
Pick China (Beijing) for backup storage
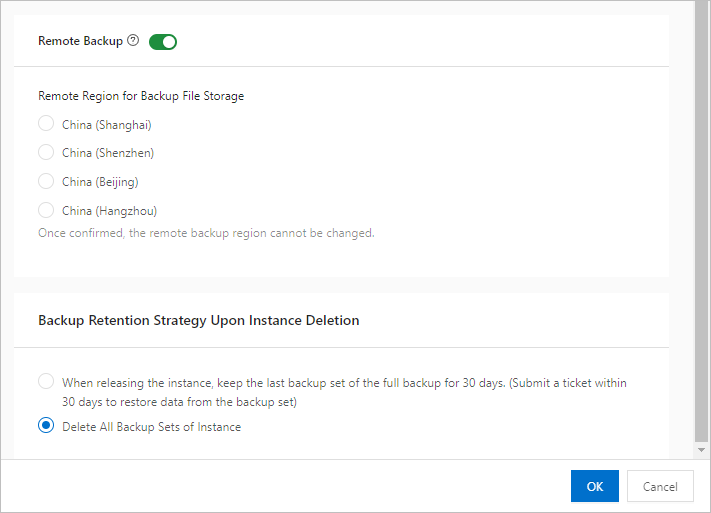(46, 181)
